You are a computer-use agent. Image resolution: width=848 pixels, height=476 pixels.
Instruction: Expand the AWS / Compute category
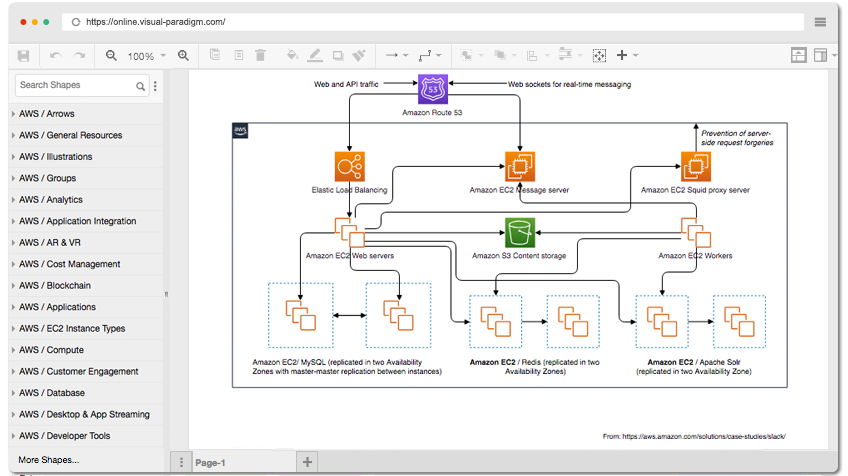point(87,350)
